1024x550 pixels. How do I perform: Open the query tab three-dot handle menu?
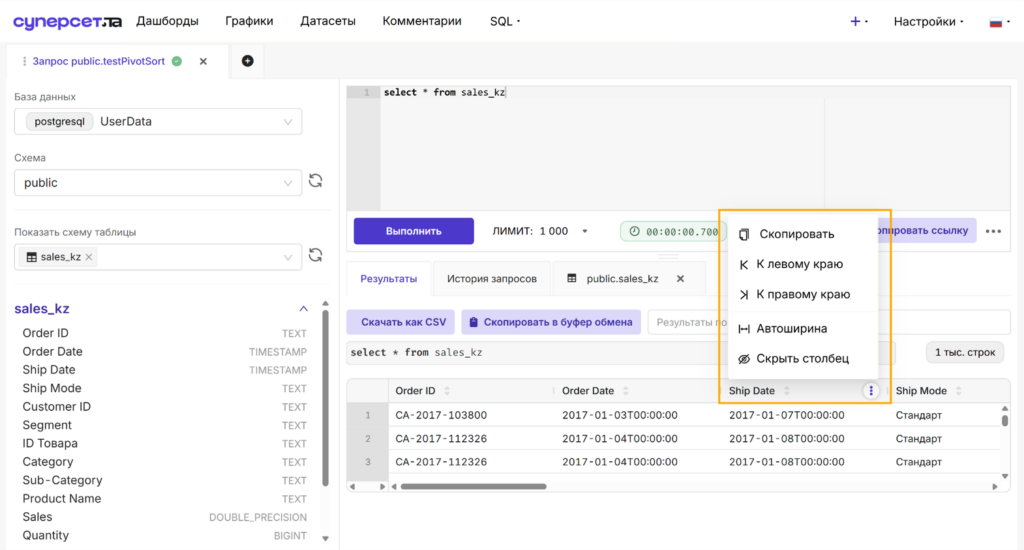pos(24,61)
